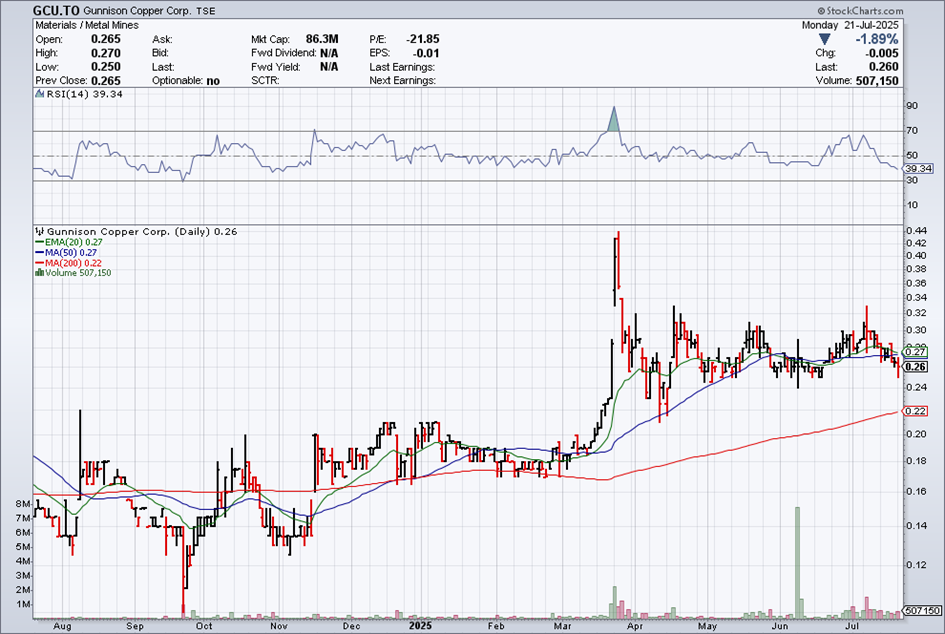
Task: Click the Apr month label on the time axis
Action: (x=635, y=626)
